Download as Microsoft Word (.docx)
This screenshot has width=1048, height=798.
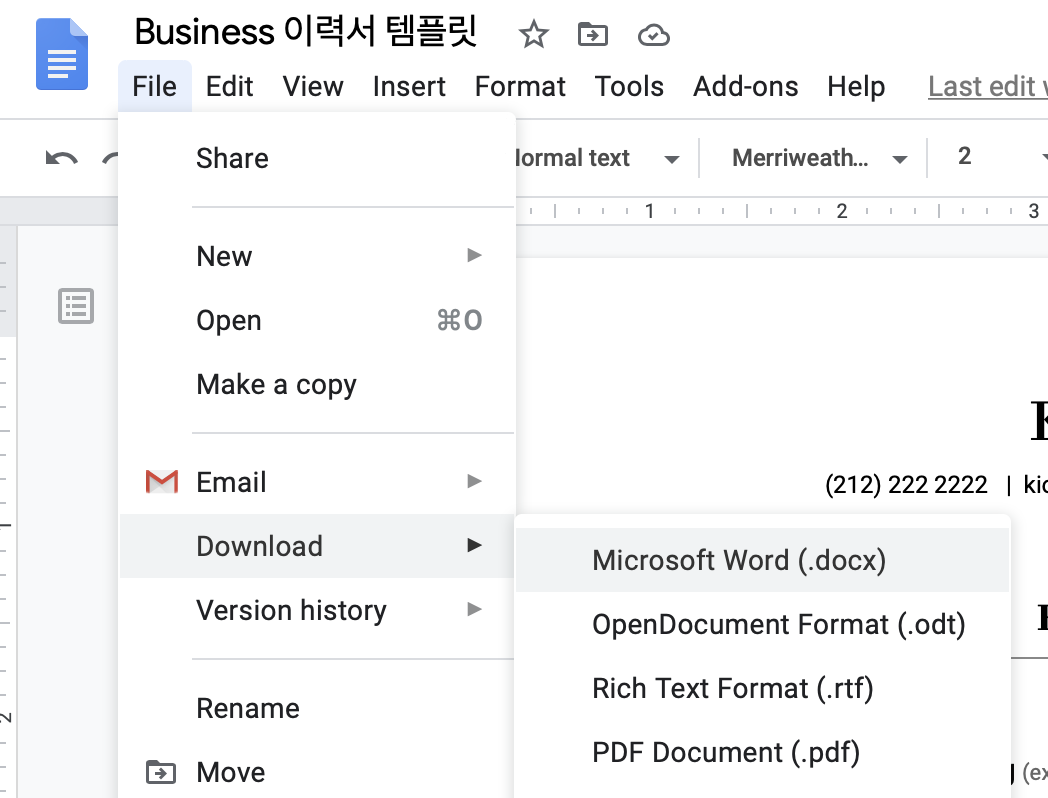762,560
